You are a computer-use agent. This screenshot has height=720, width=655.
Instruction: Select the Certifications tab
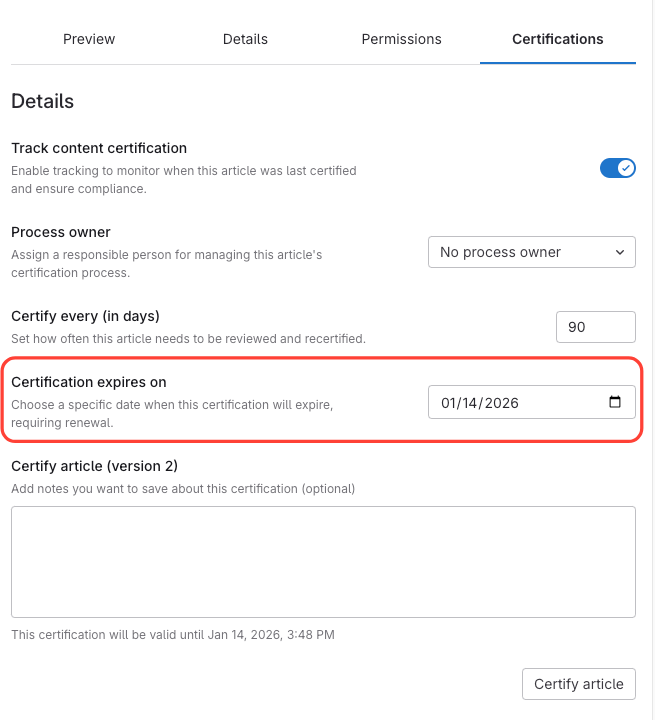coord(557,40)
